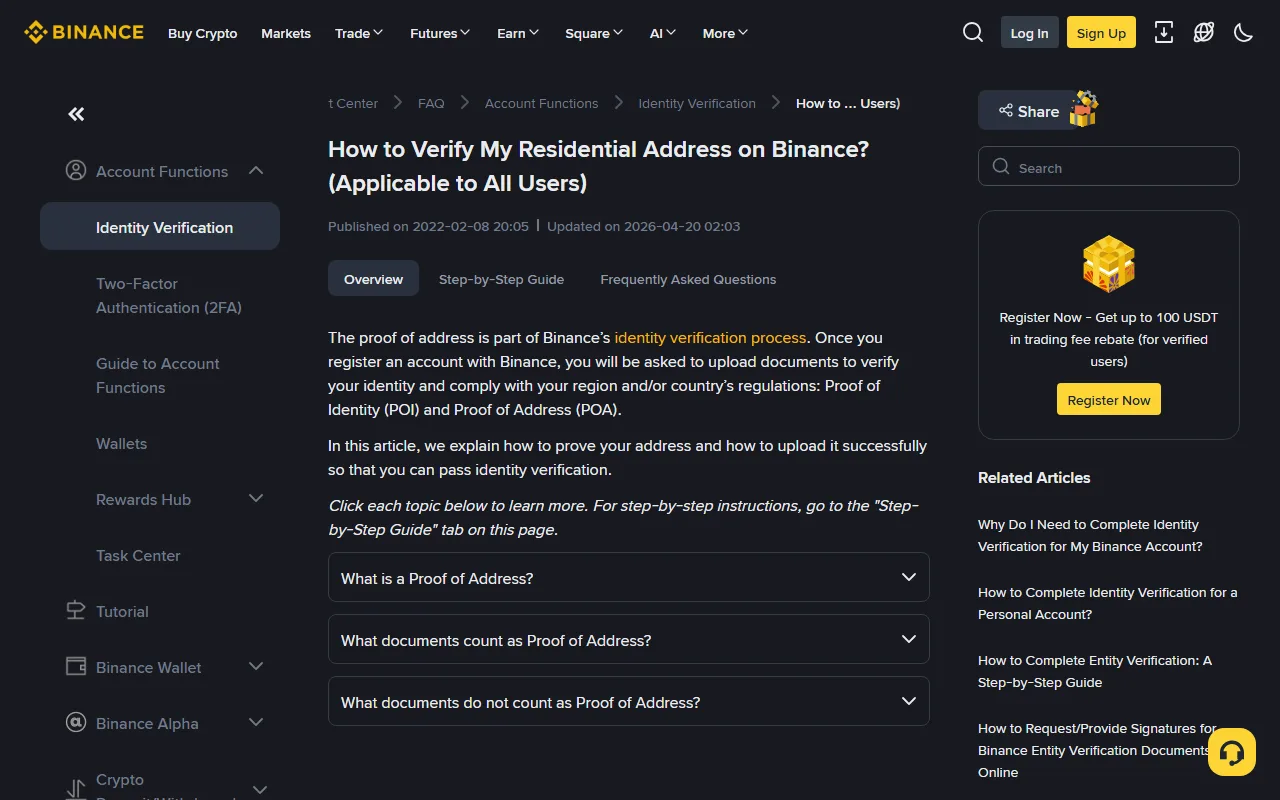Expand 'What documents count as Proof of Address?'
The height and width of the screenshot is (800, 1280).
629,640
